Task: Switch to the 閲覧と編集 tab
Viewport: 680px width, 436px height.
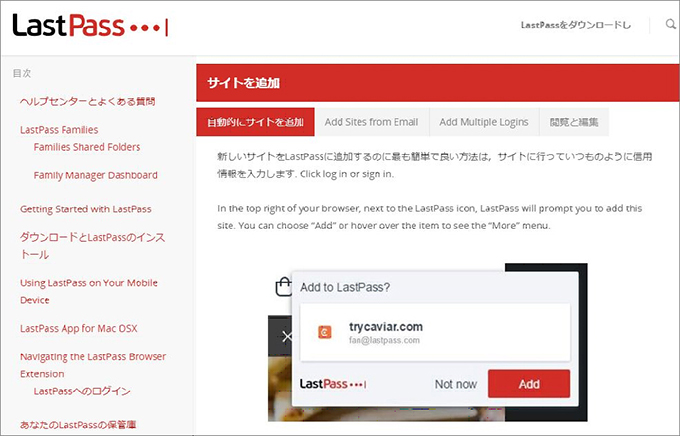Action: 573,122
